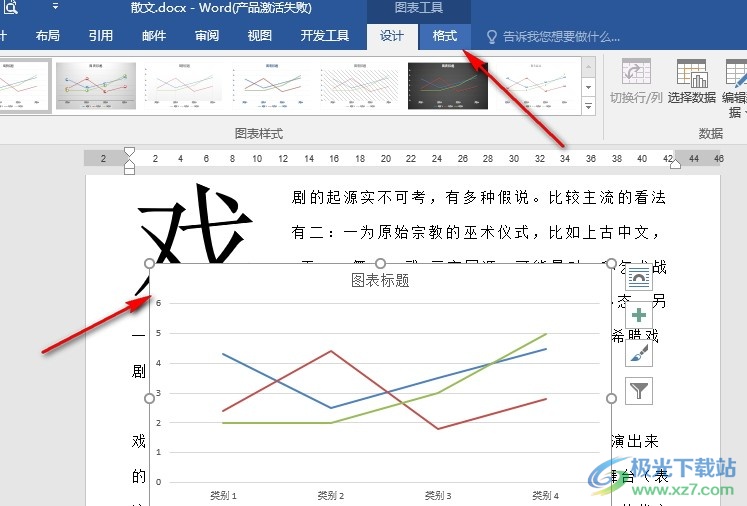Image resolution: width=747 pixels, height=506 pixels.
Task: Choose the first chart style thumbnail
Action: (24, 86)
